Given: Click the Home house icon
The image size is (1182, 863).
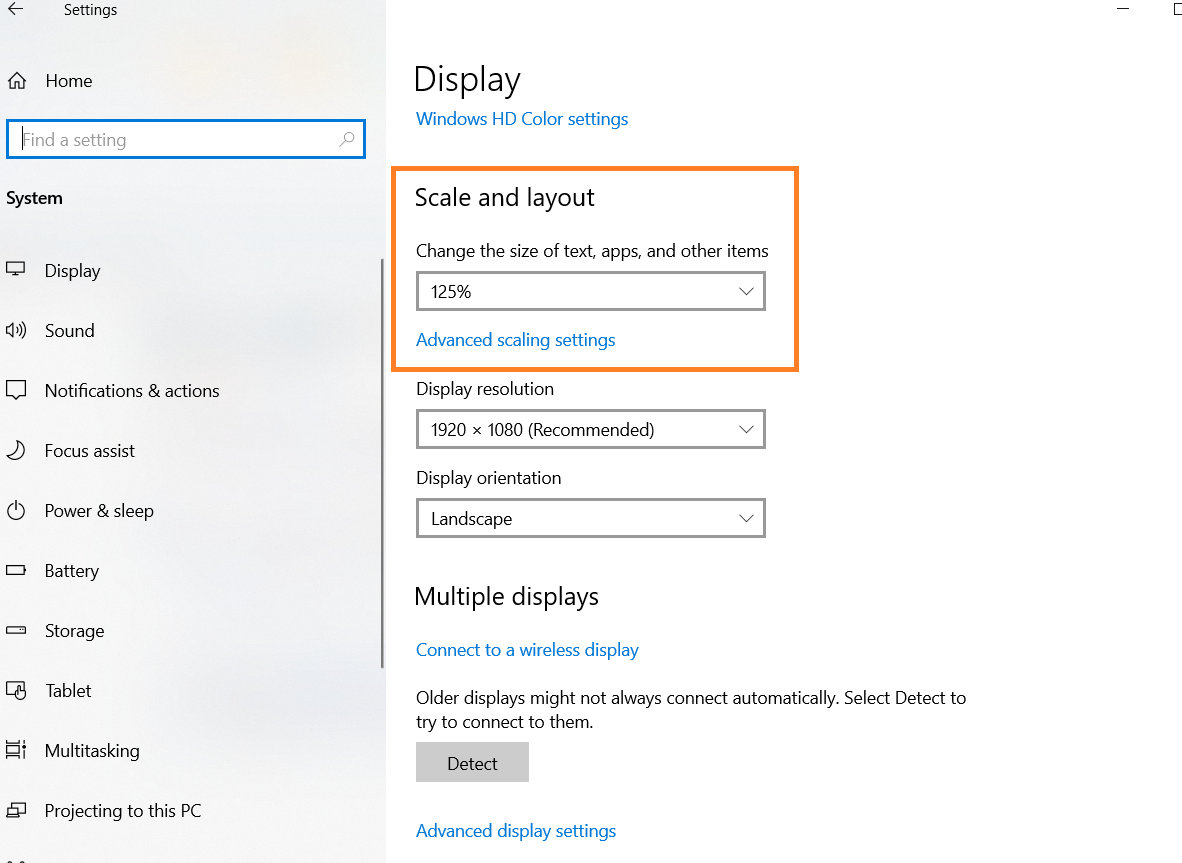Looking at the screenshot, I should coord(17,81).
